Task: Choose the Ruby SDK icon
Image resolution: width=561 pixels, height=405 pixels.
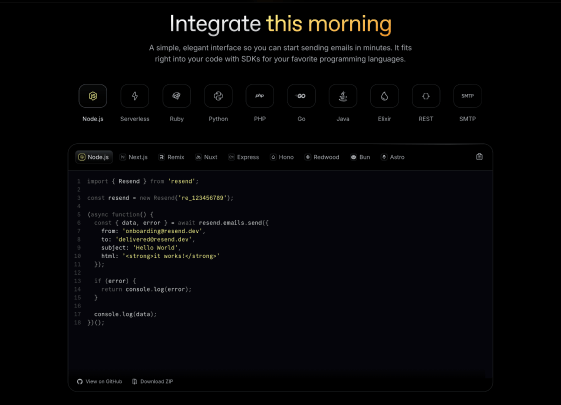Action: point(176,96)
